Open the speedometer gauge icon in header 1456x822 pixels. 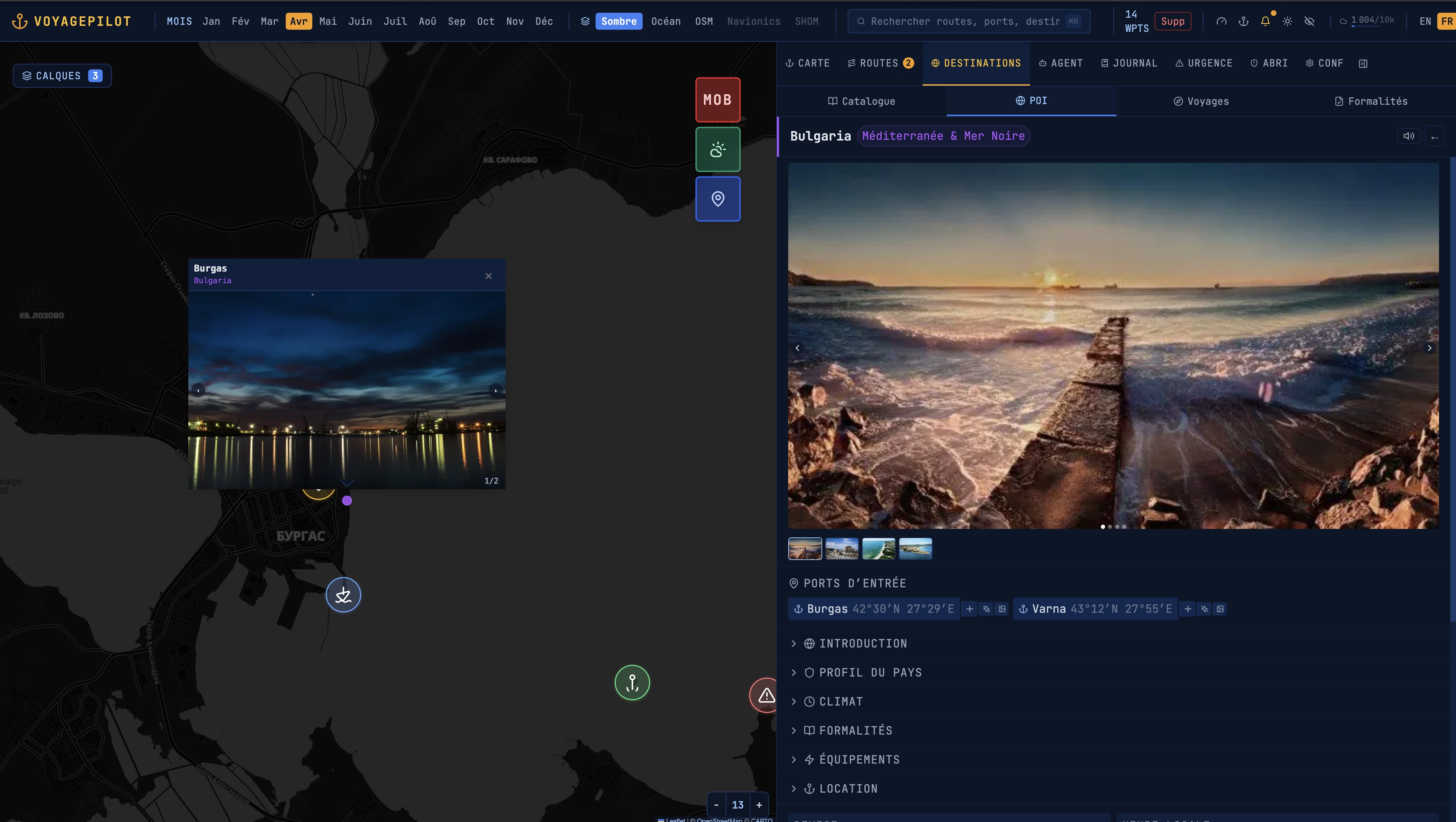(x=1221, y=22)
